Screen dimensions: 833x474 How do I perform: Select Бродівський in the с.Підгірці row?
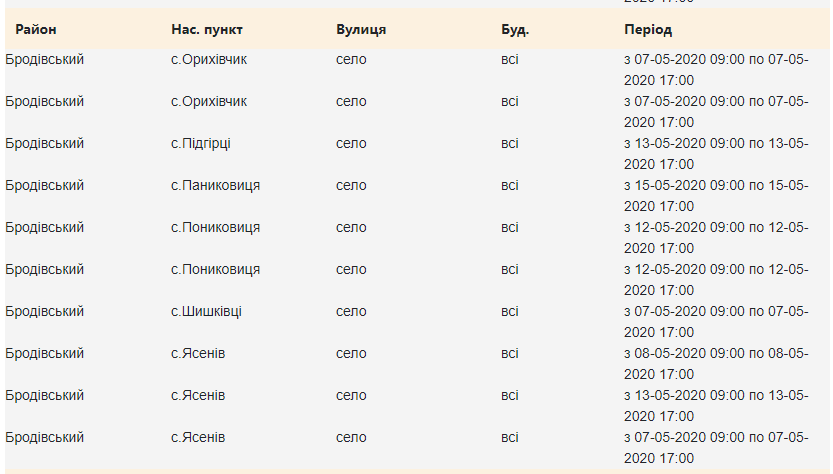[x=44, y=144]
